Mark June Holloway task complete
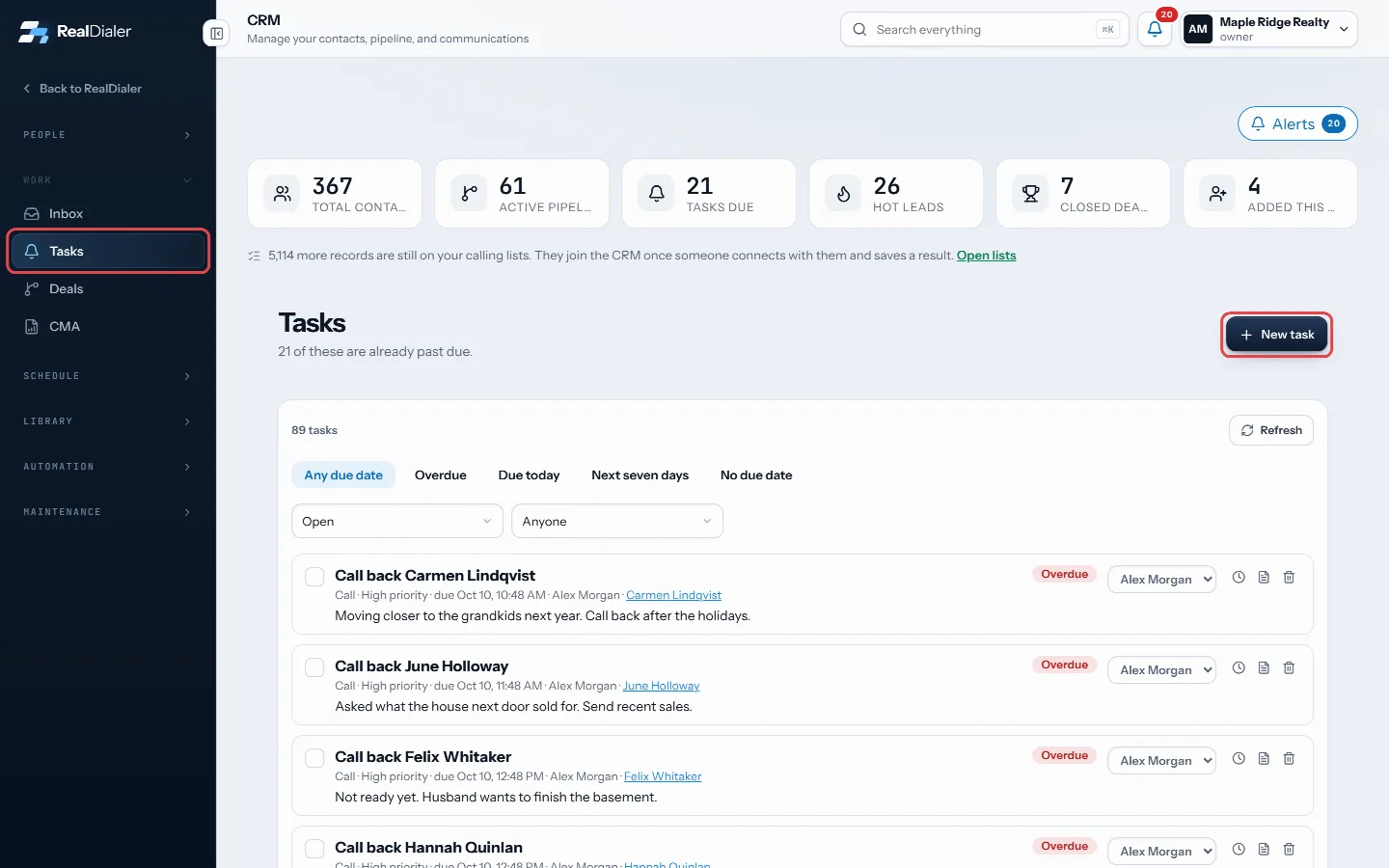Image resolution: width=1389 pixels, height=868 pixels. click(314, 667)
